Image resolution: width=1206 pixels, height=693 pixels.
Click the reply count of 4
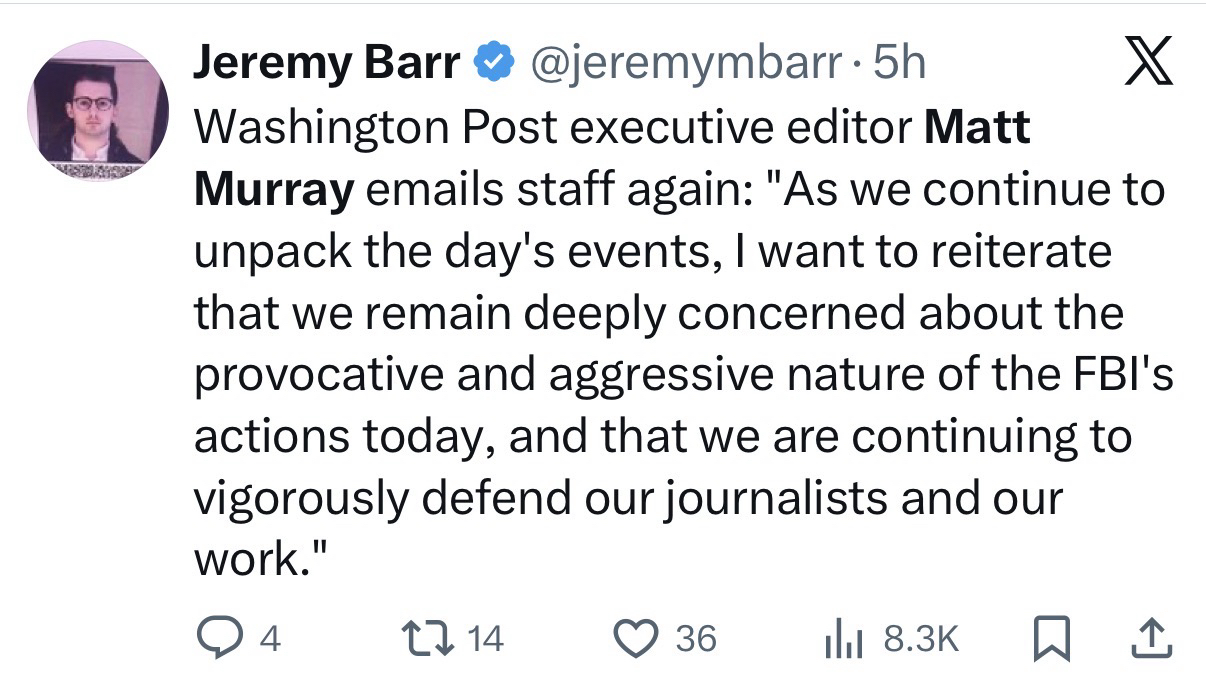pyautogui.click(x=268, y=639)
